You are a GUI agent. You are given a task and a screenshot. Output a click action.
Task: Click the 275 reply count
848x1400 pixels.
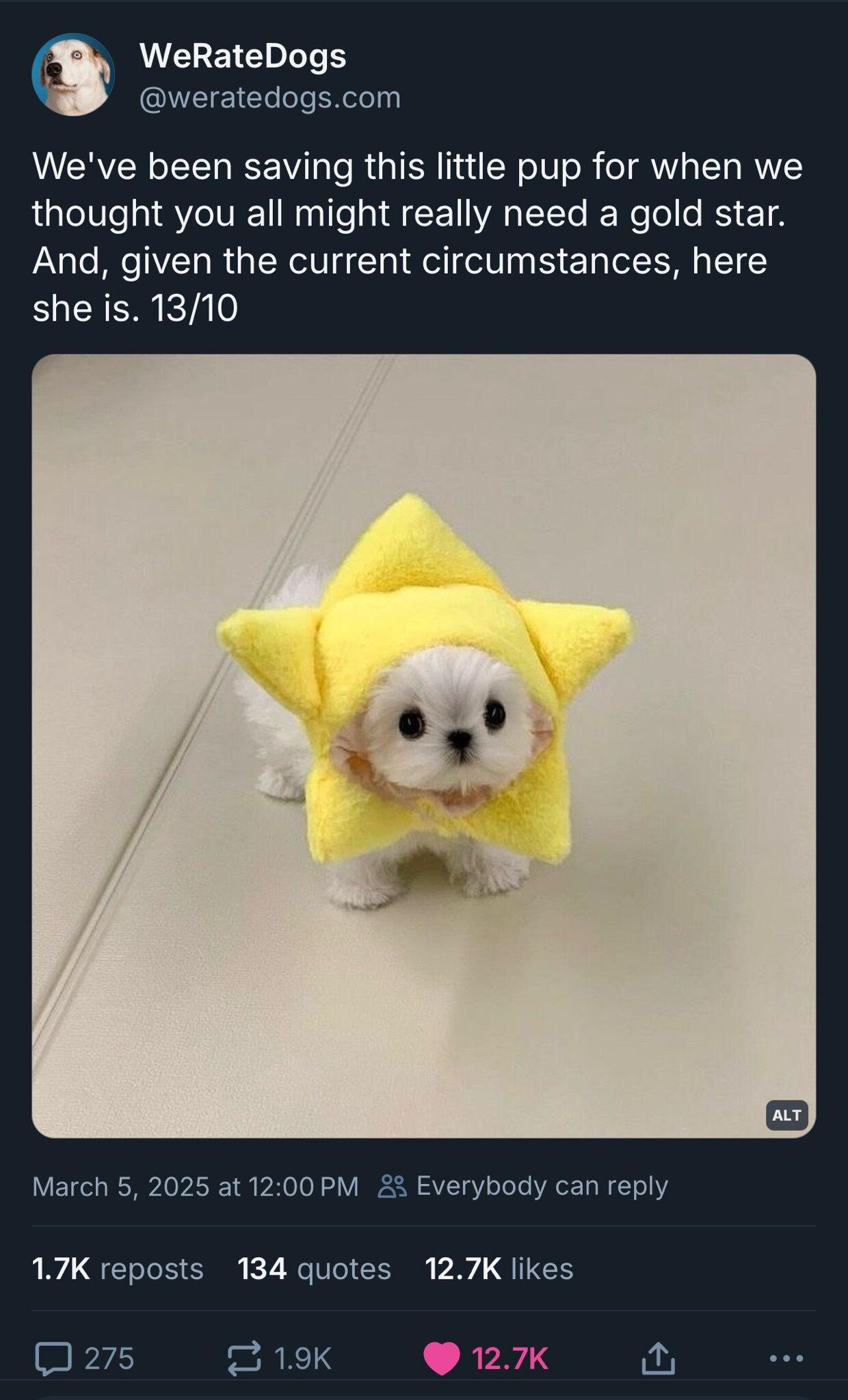click(x=109, y=1358)
